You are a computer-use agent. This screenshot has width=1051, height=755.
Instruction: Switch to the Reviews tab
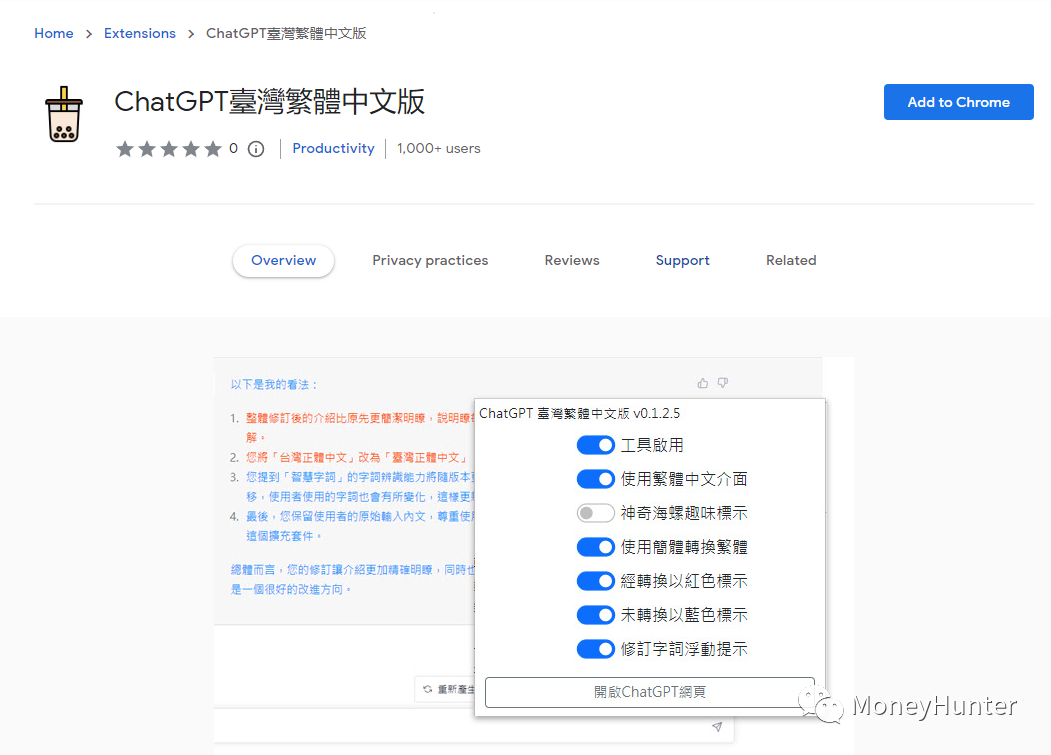tap(572, 260)
